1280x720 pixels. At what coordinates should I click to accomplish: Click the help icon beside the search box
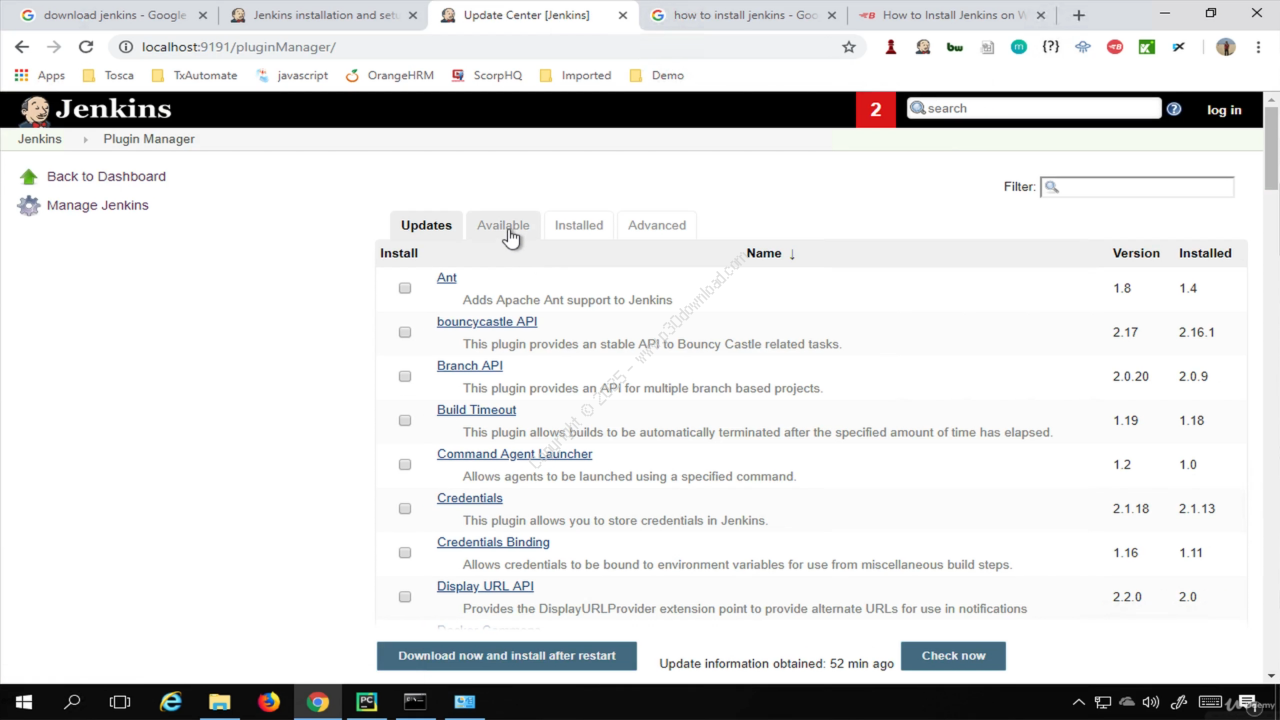coord(1174,109)
